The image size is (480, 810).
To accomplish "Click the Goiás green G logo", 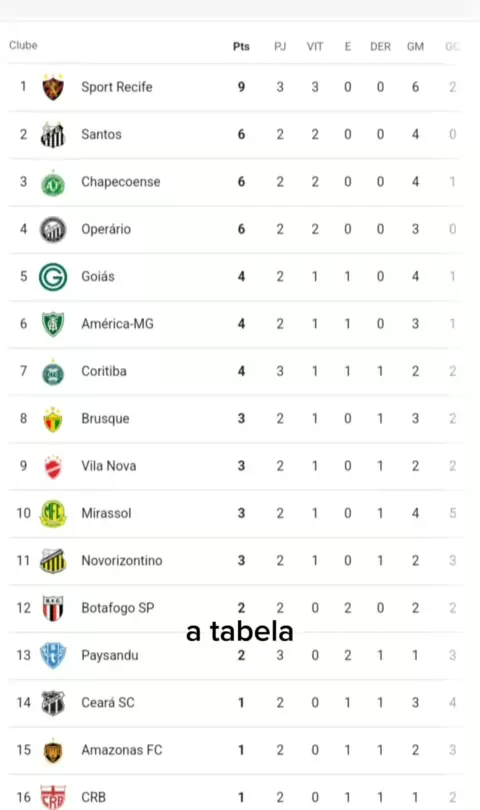I will 53,276.
